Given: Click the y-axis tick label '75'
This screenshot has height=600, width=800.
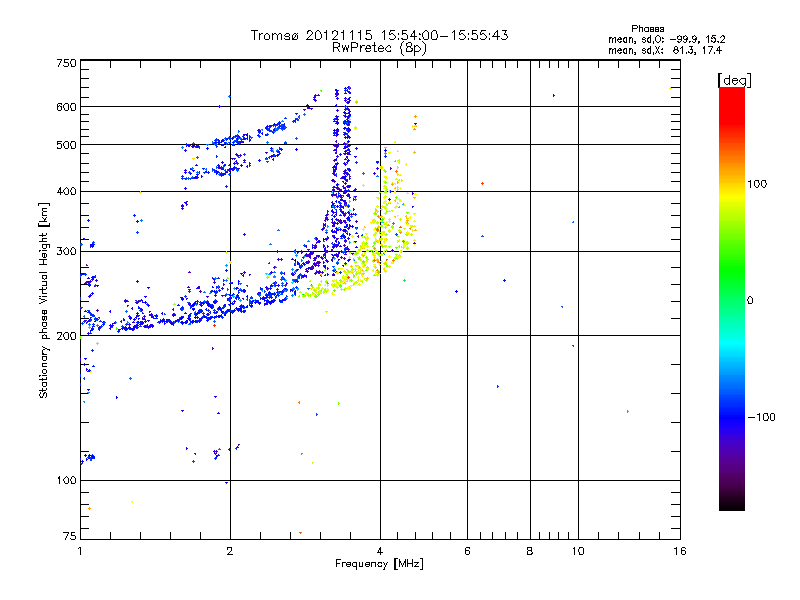Looking at the screenshot, I should (70, 536).
